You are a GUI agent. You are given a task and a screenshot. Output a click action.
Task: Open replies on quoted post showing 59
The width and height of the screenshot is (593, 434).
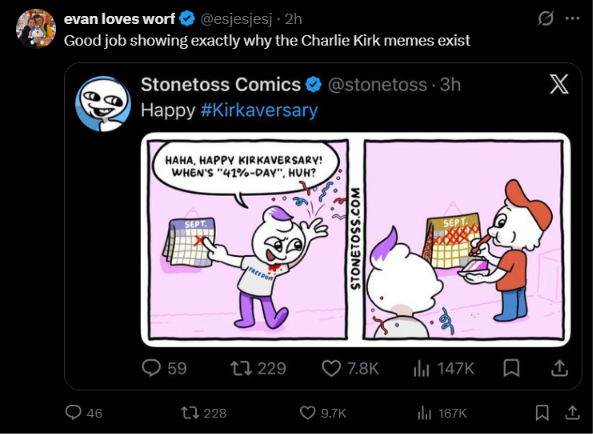[165, 368]
